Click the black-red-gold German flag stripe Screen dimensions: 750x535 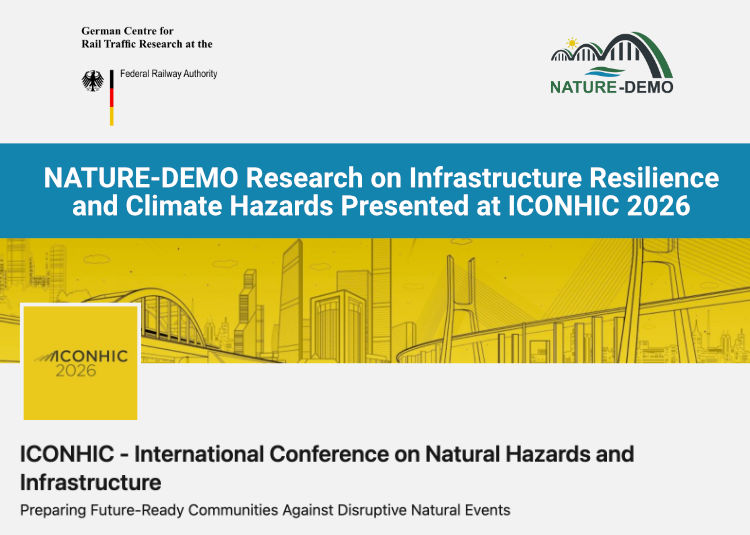pos(112,98)
